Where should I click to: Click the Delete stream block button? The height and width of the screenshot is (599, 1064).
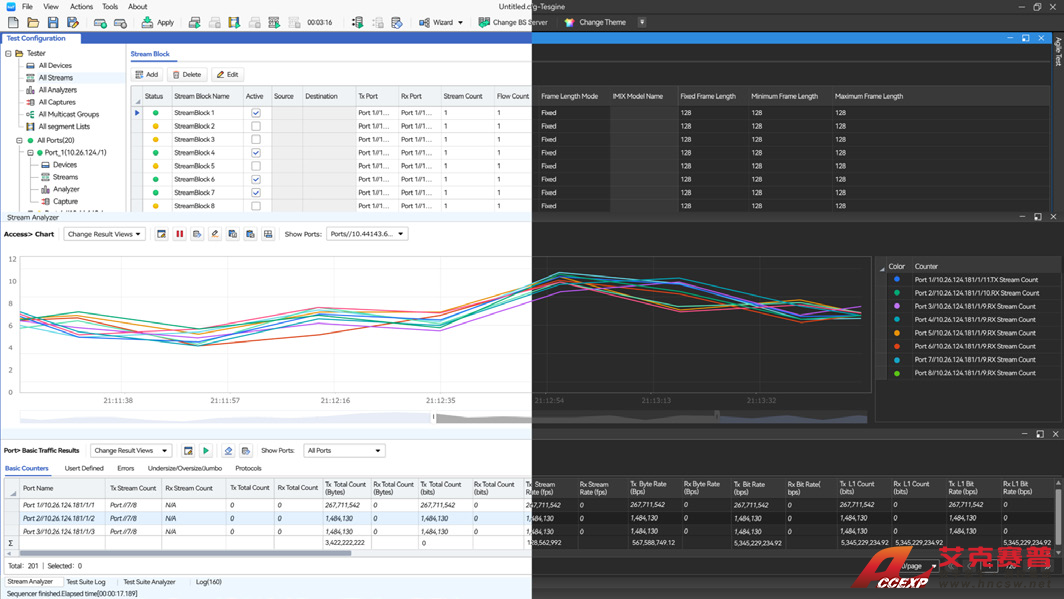187,75
